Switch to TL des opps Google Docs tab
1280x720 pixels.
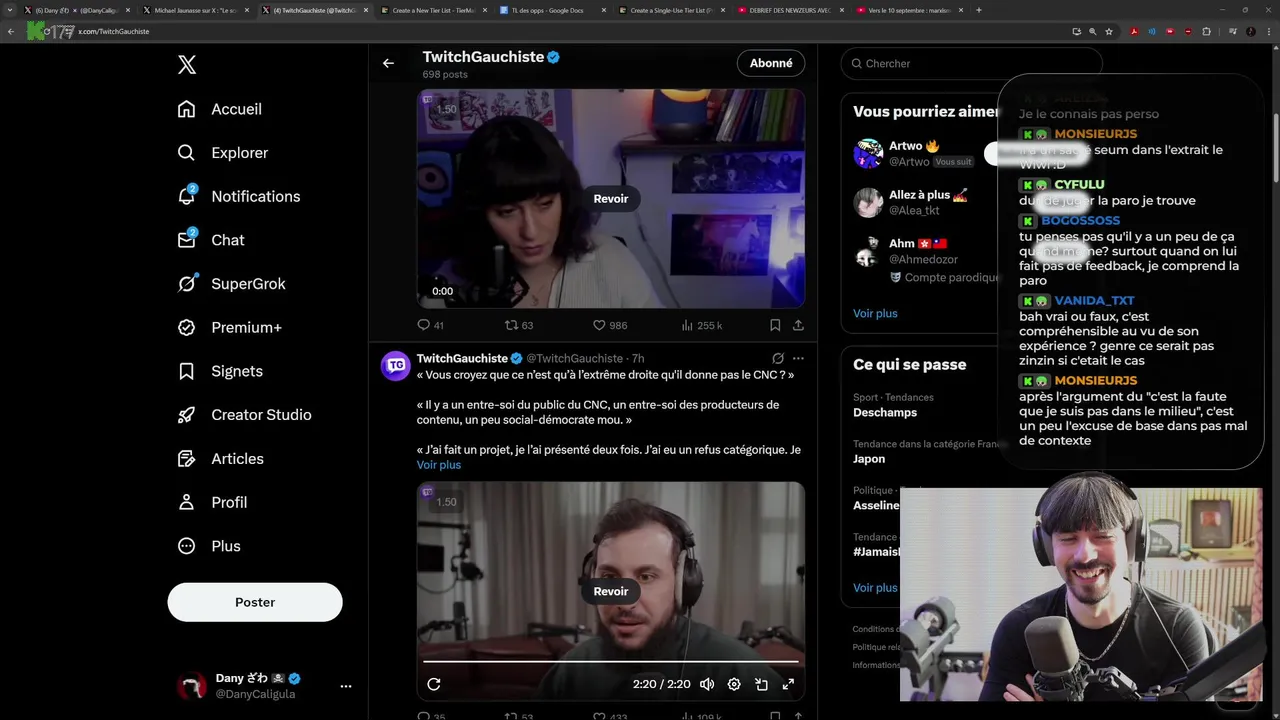pos(552,10)
